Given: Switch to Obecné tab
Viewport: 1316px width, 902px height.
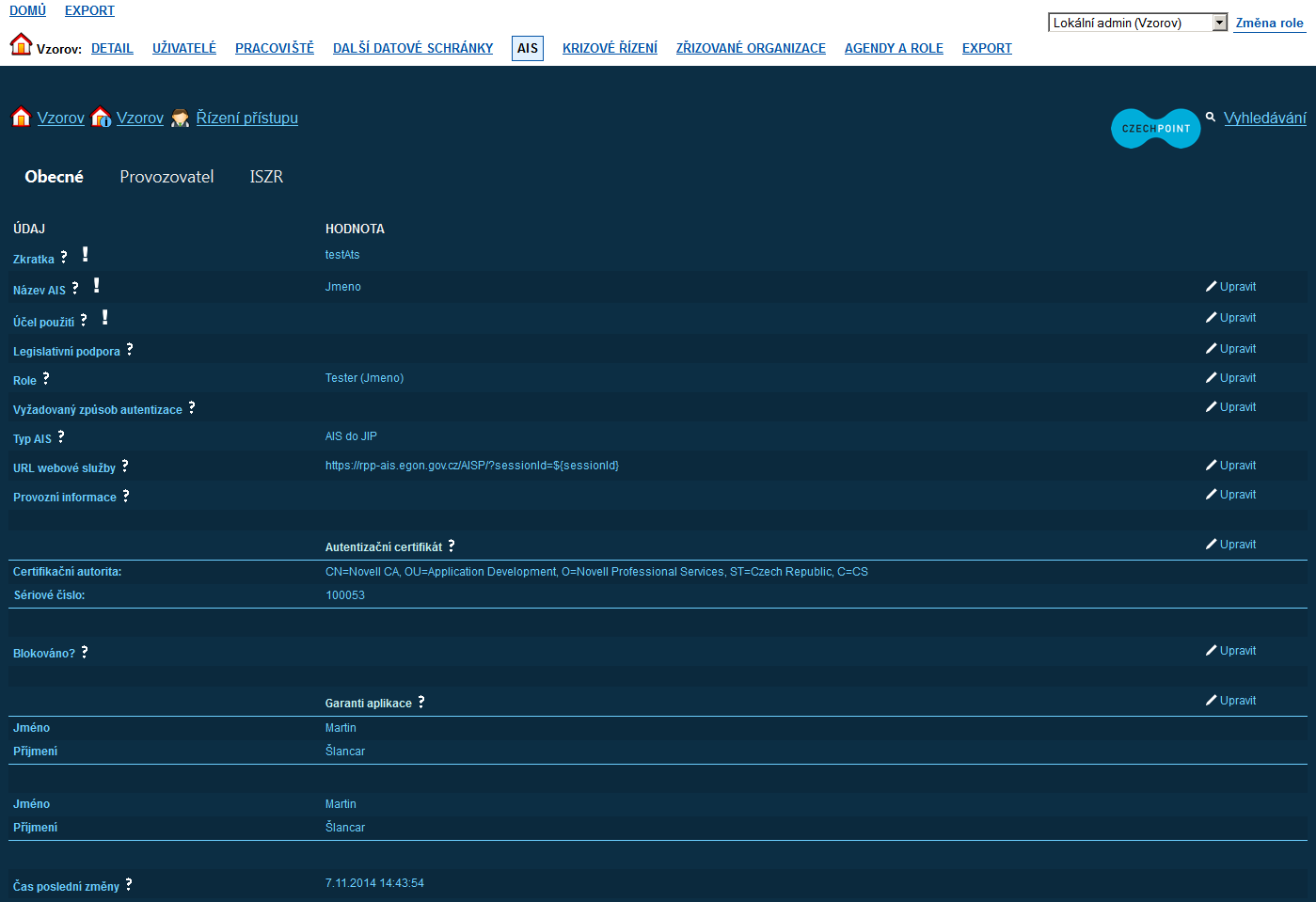Looking at the screenshot, I should [x=54, y=177].
